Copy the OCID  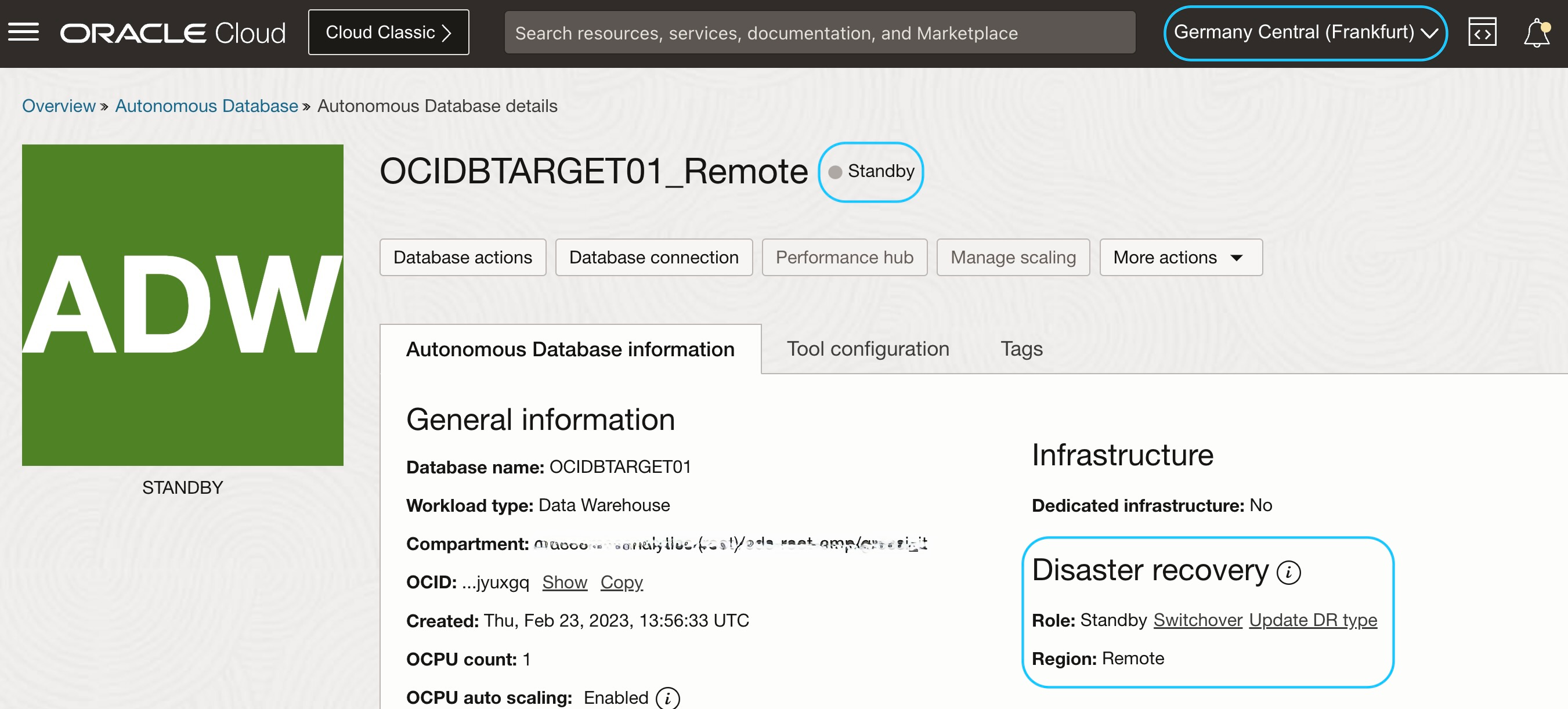[621, 583]
